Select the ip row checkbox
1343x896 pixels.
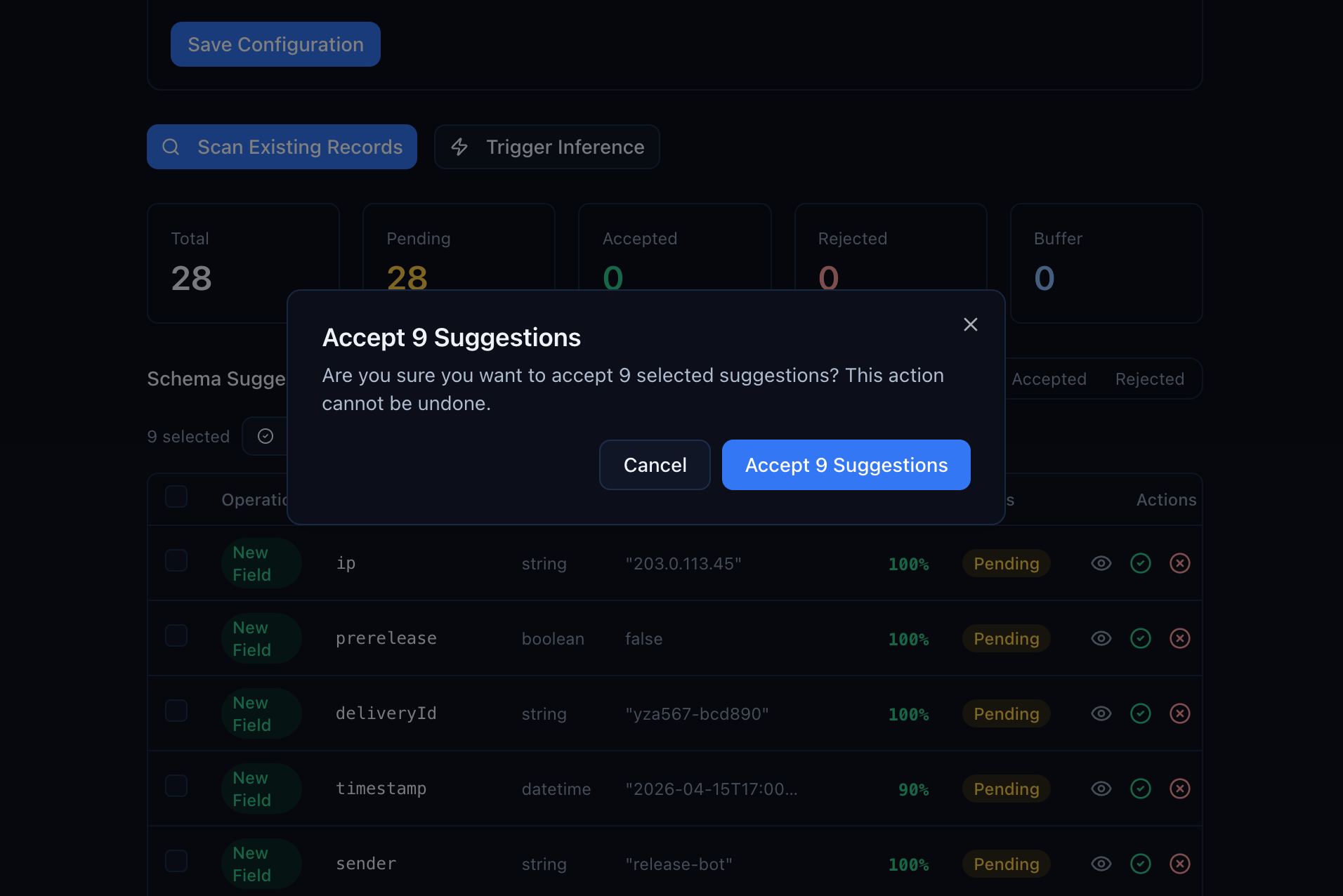point(176,560)
